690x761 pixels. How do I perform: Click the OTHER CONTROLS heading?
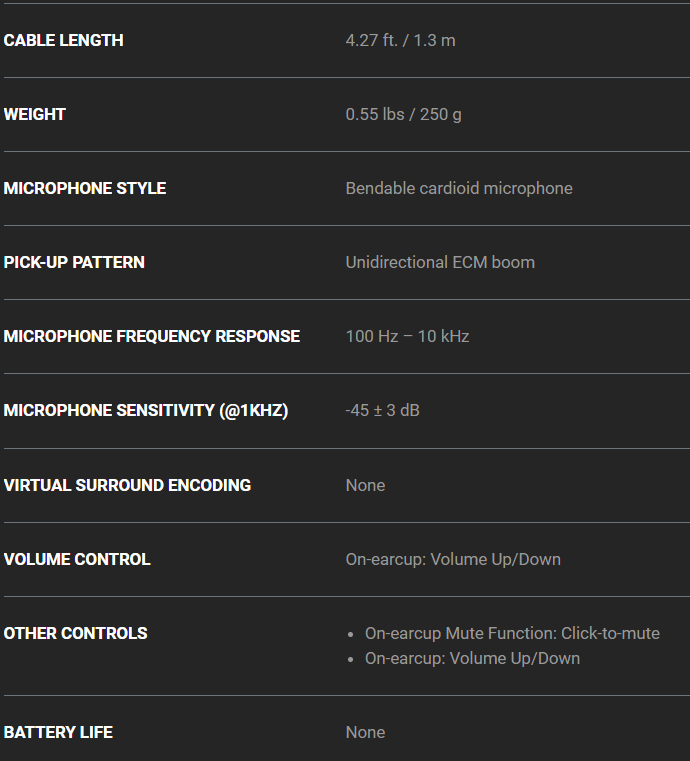(76, 634)
